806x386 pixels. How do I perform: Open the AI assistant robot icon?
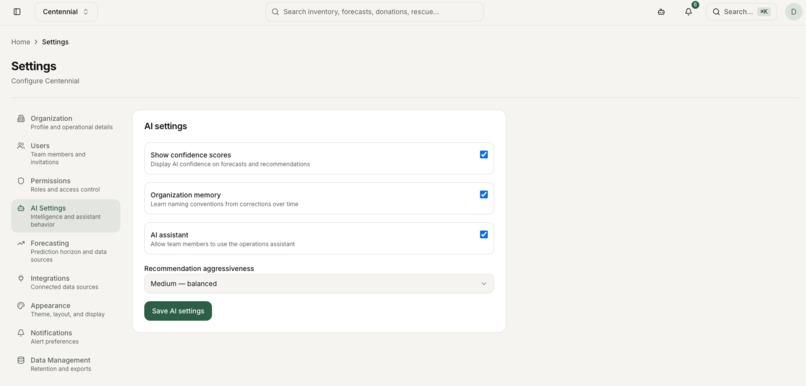661,11
